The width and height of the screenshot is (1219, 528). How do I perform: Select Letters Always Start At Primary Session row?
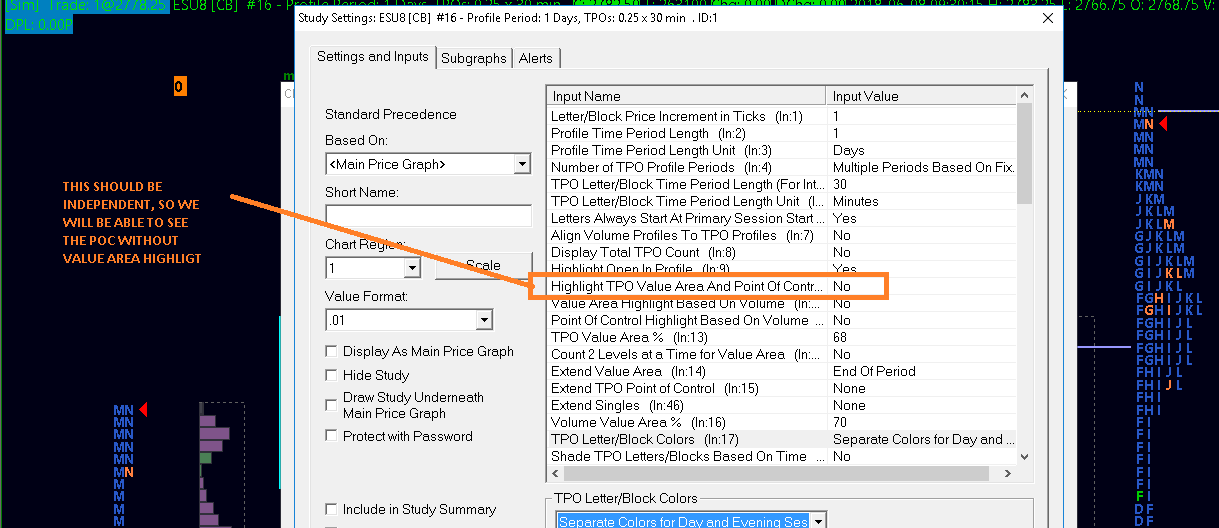click(782, 218)
